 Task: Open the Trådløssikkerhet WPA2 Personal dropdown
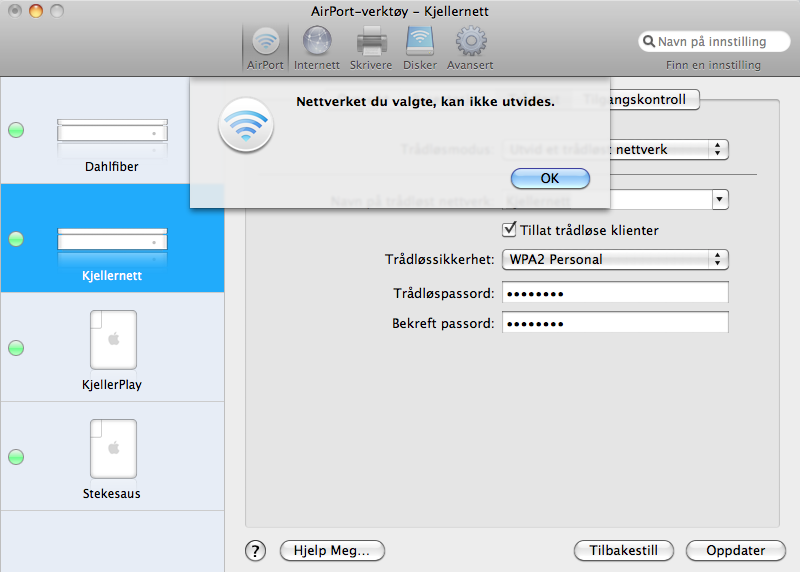coord(615,259)
